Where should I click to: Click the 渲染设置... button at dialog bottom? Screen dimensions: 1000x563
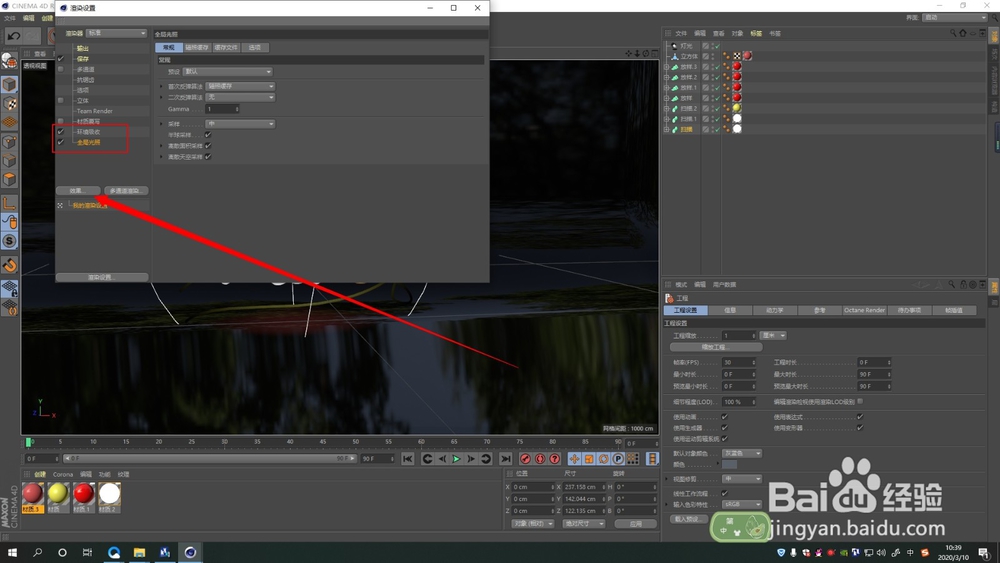point(102,277)
